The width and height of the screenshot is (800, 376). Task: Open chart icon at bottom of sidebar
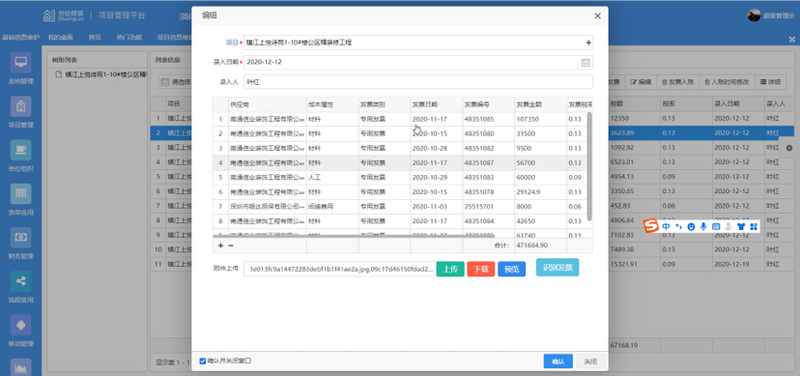pyautogui.click(x=21, y=367)
